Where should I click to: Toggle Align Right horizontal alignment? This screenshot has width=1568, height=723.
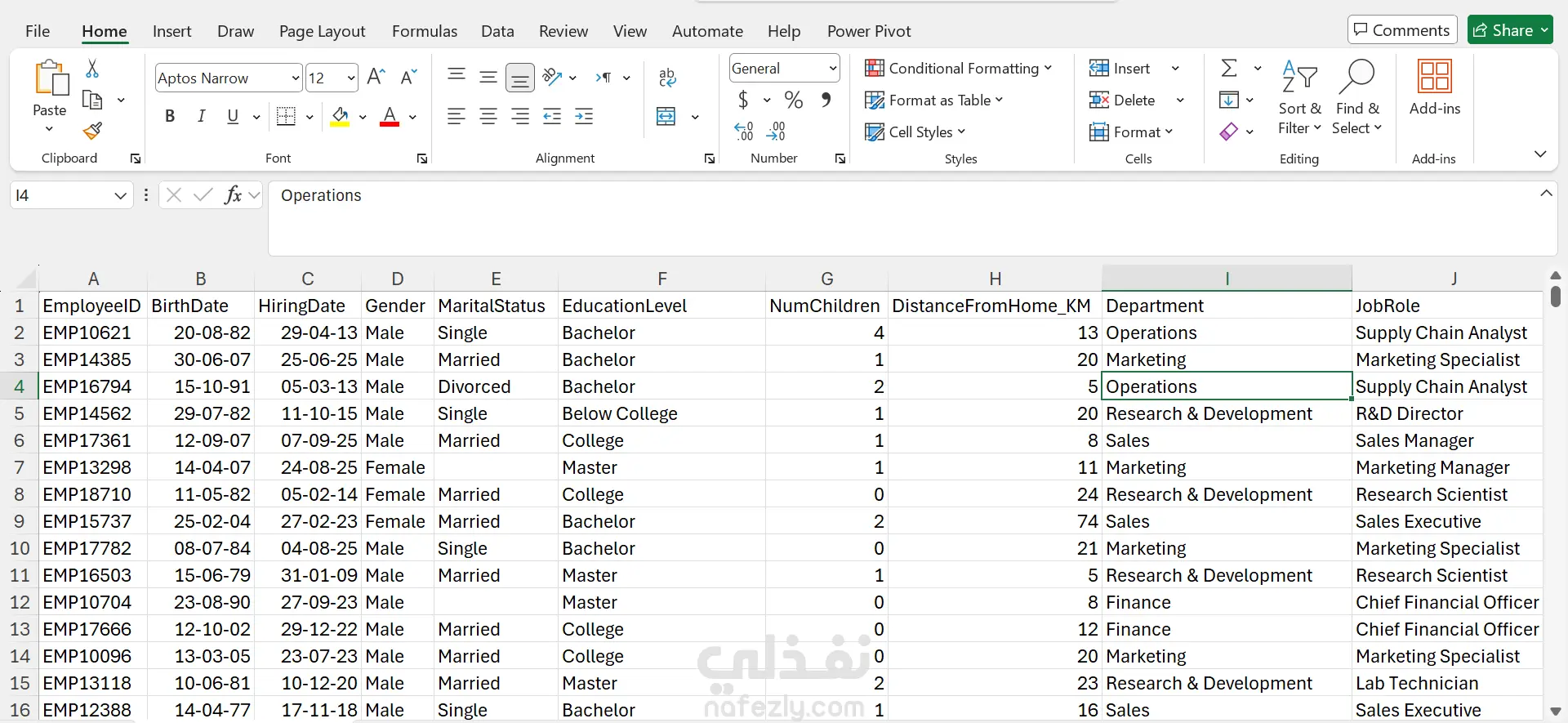520,117
